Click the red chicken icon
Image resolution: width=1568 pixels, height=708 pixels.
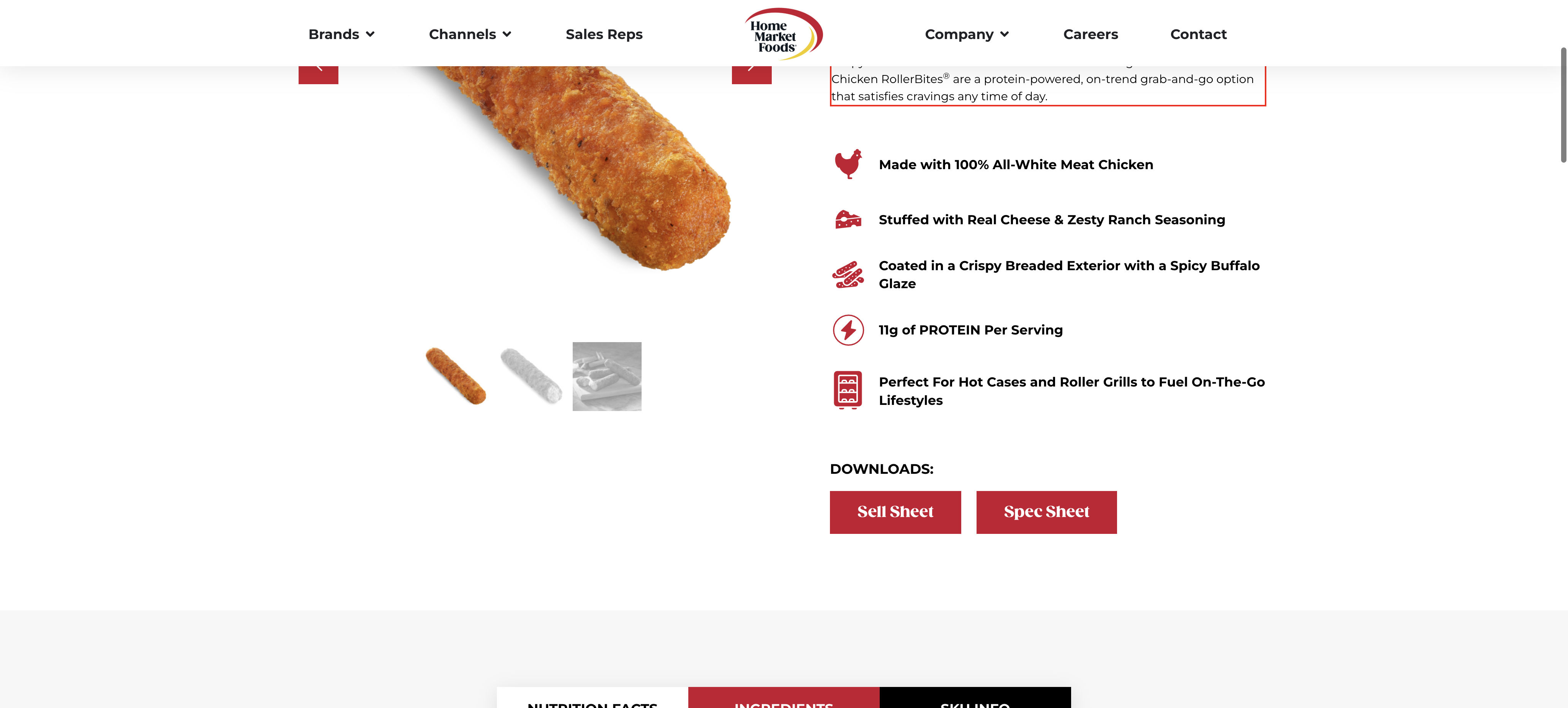pos(848,164)
